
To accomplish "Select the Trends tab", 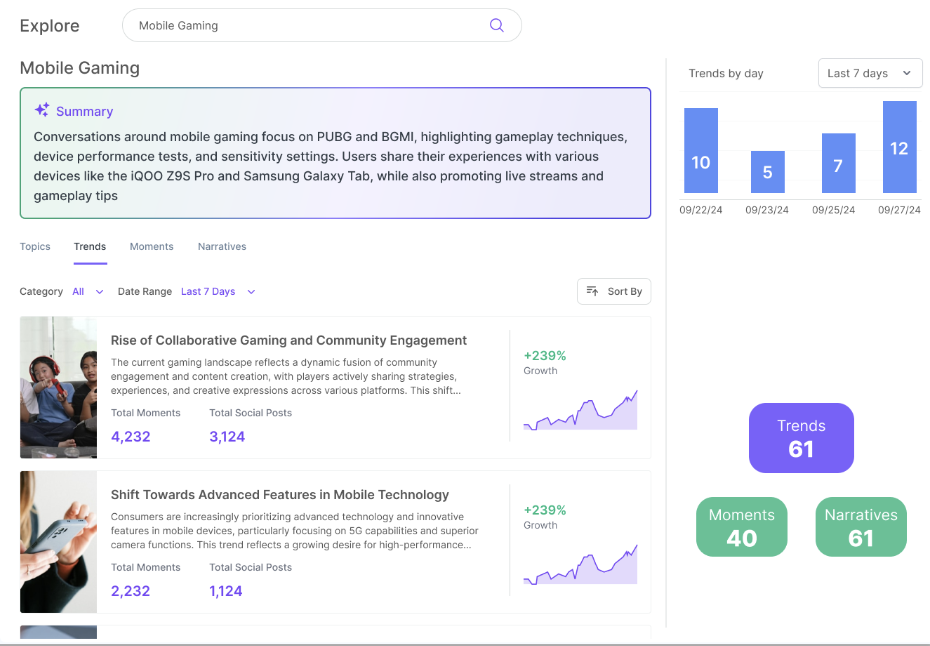I will (90, 247).
